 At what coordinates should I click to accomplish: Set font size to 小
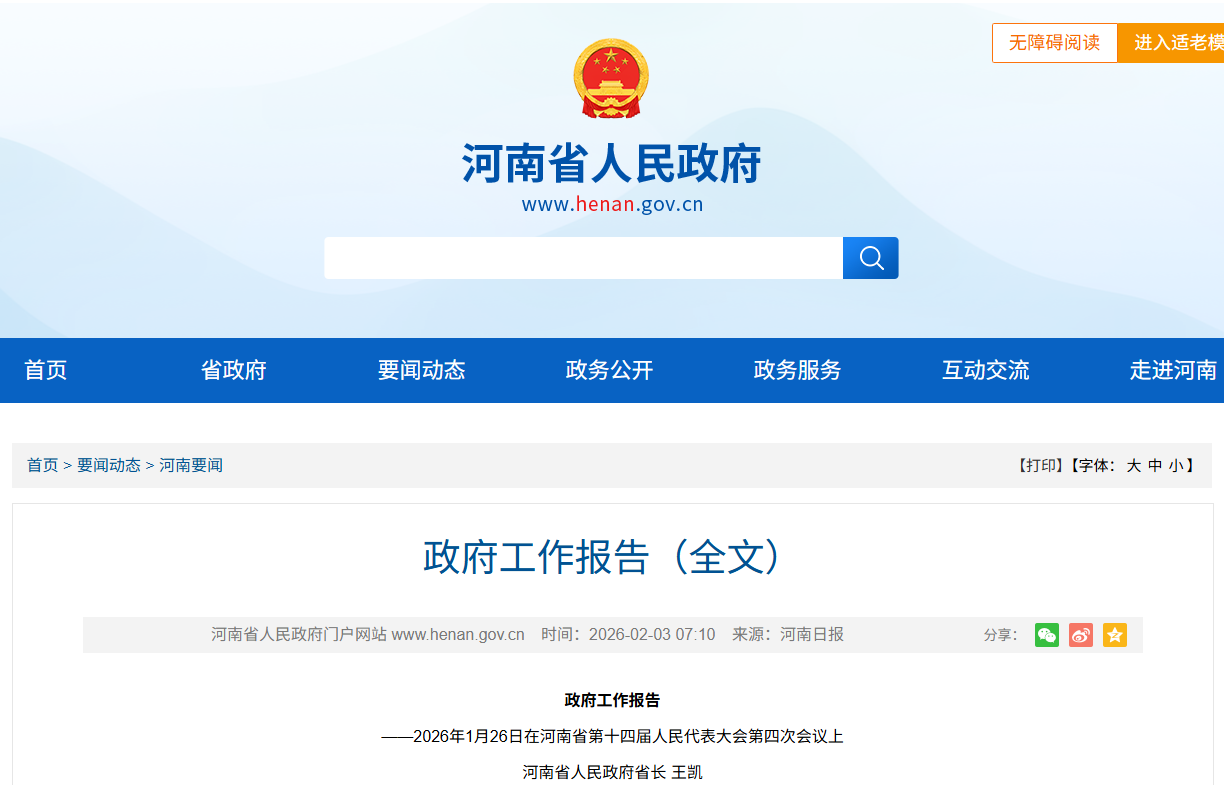(1176, 465)
